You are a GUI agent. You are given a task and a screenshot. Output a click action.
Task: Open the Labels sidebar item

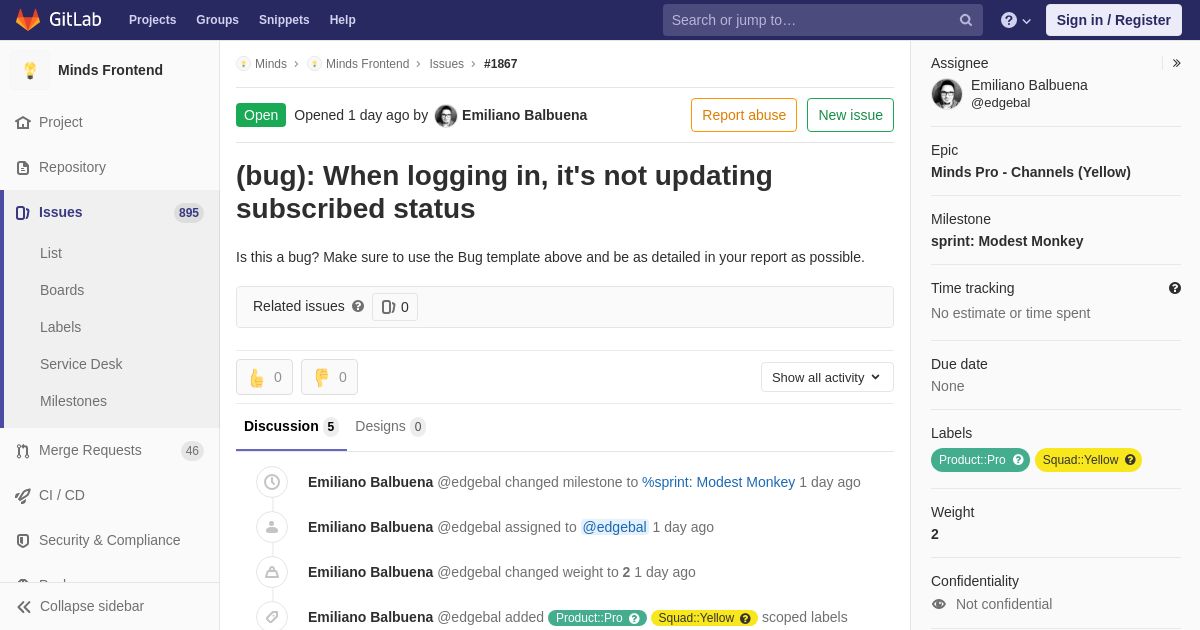point(60,327)
